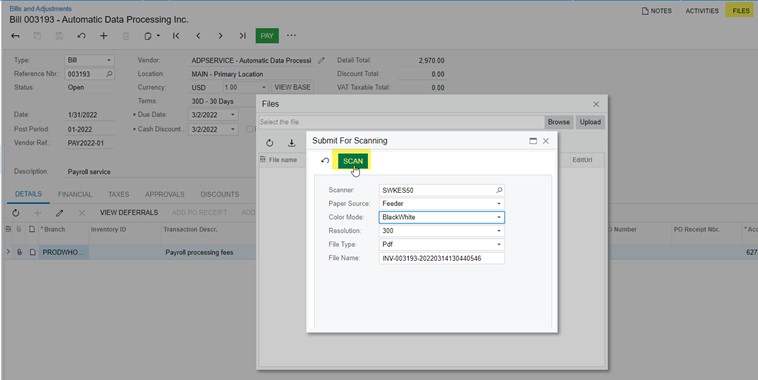The width and height of the screenshot is (758, 380).
Task: Click the back arrow in the bill toolbar
Action: pos(15,36)
